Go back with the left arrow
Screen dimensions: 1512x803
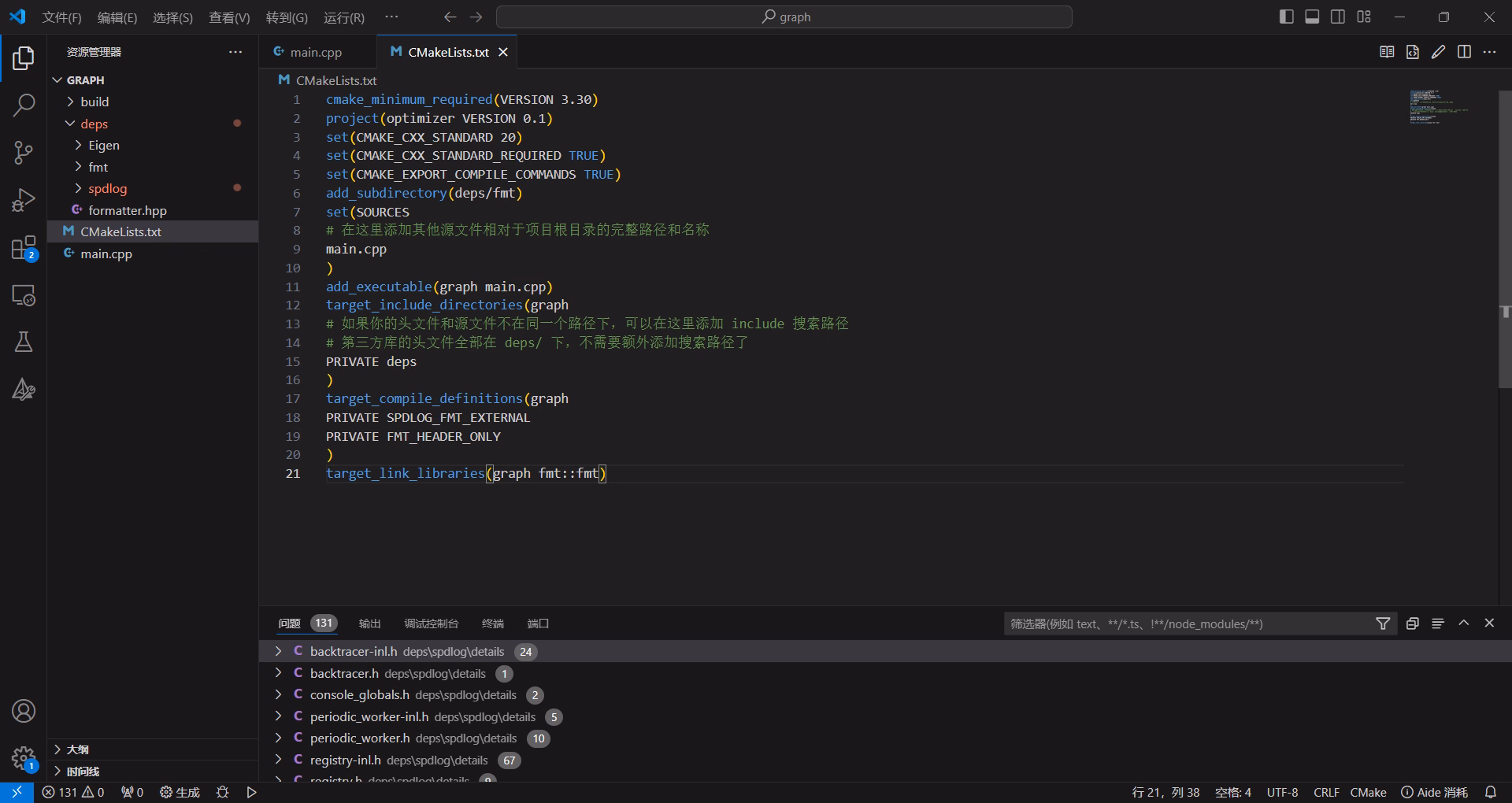coord(450,17)
